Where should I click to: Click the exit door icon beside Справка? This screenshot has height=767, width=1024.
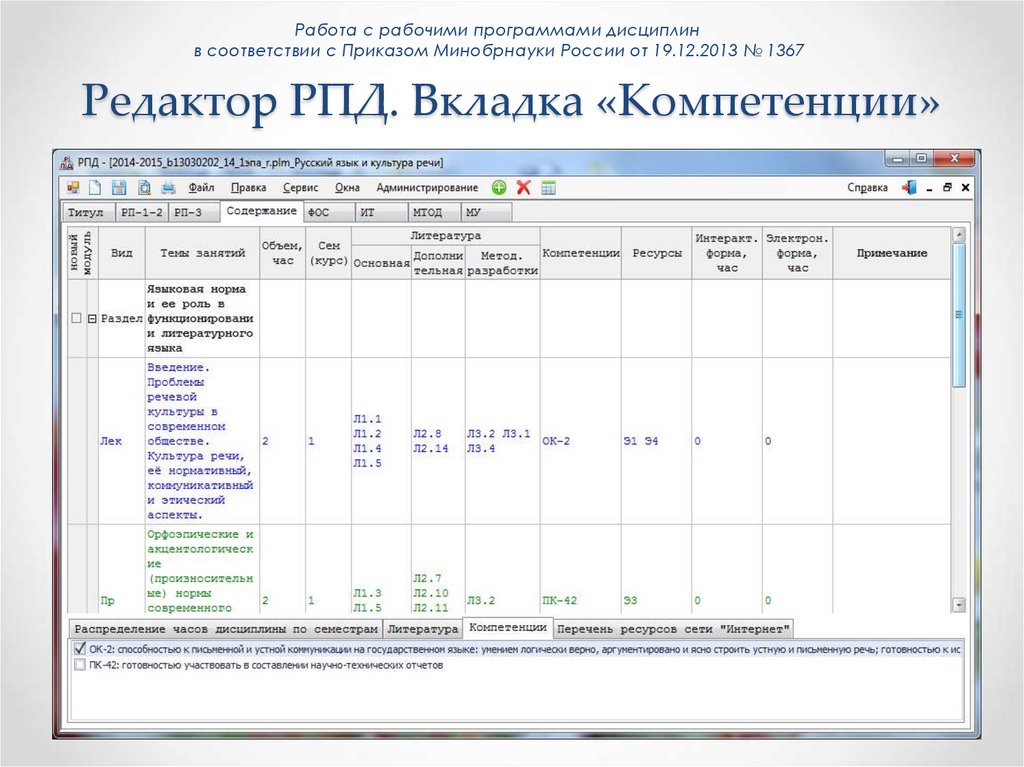(x=909, y=188)
